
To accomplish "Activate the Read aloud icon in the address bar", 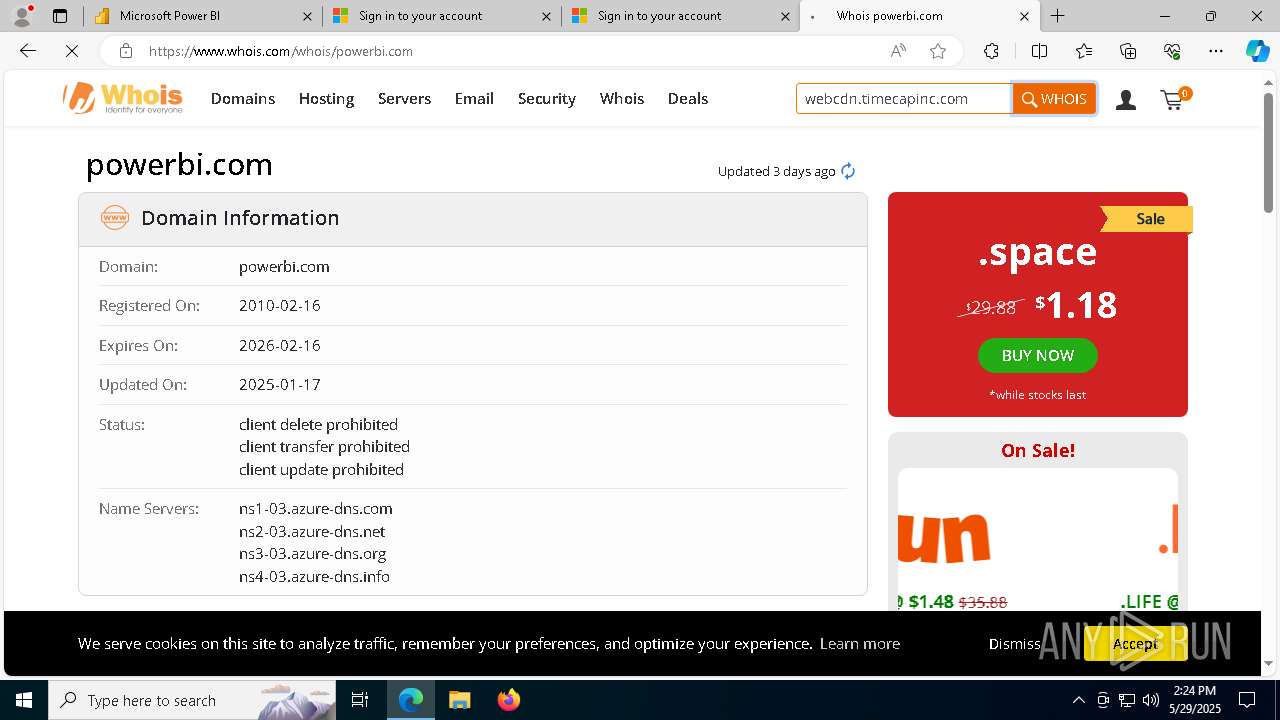I will [898, 51].
